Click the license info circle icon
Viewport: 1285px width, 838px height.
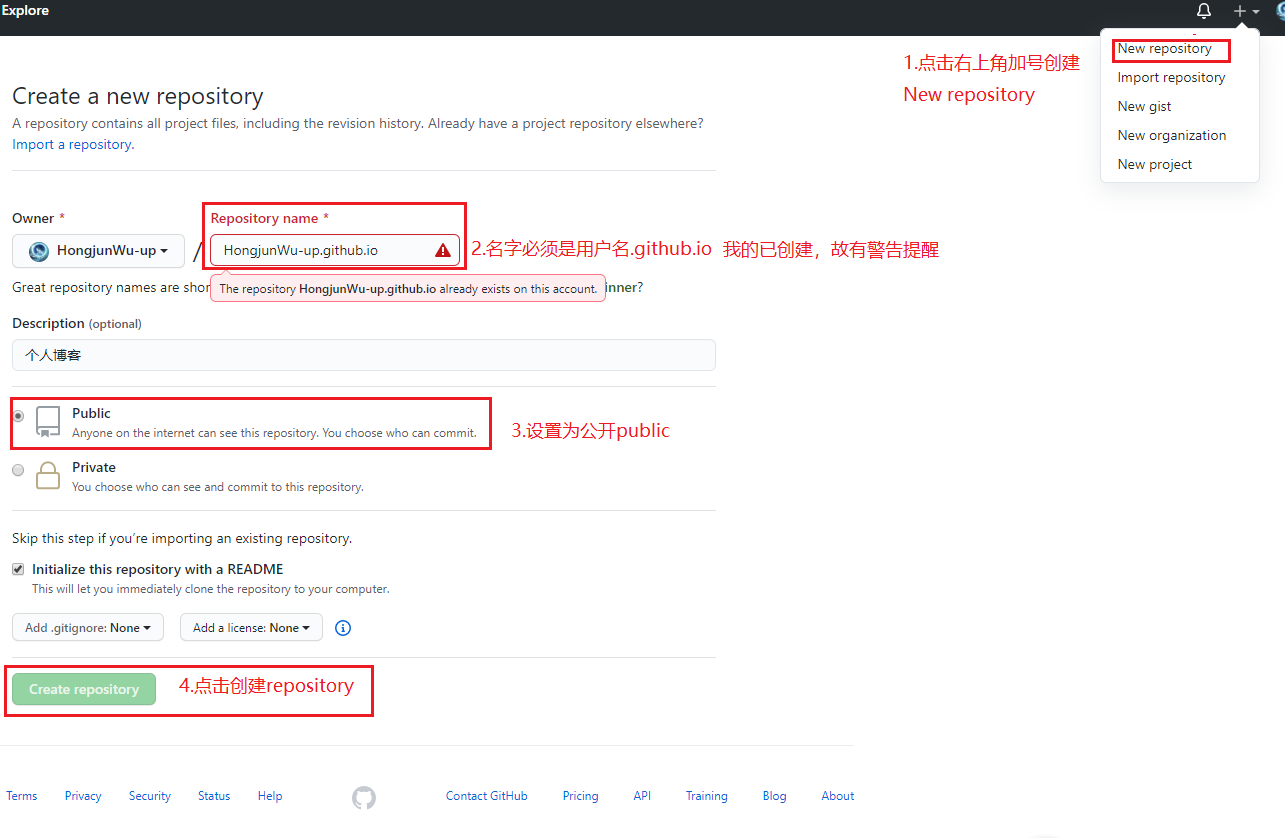tap(343, 628)
